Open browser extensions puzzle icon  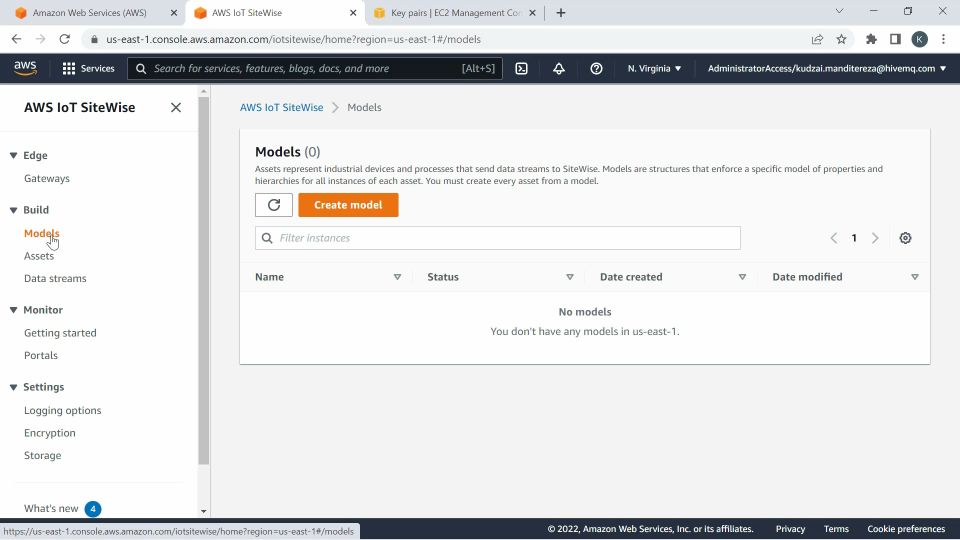click(871, 39)
